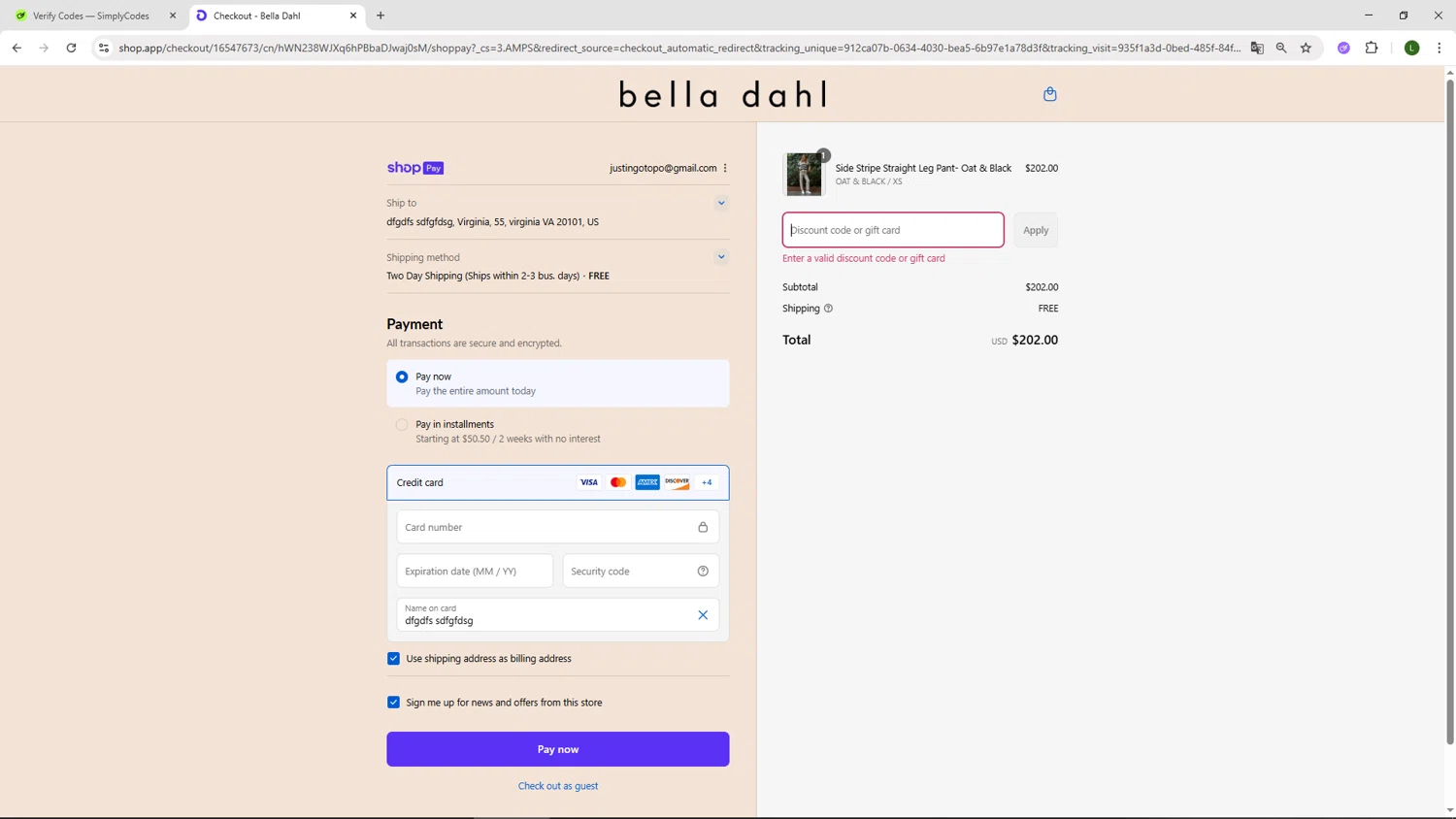Viewport: 1456px width, 819px height.
Task: Focus the Name on card field
Action: pos(558,615)
